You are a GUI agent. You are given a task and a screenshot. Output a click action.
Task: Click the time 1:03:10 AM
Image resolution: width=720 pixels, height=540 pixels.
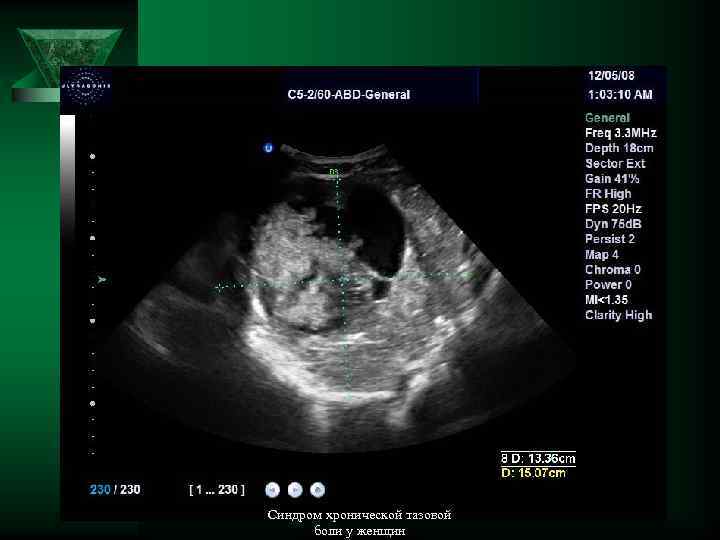pos(620,95)
